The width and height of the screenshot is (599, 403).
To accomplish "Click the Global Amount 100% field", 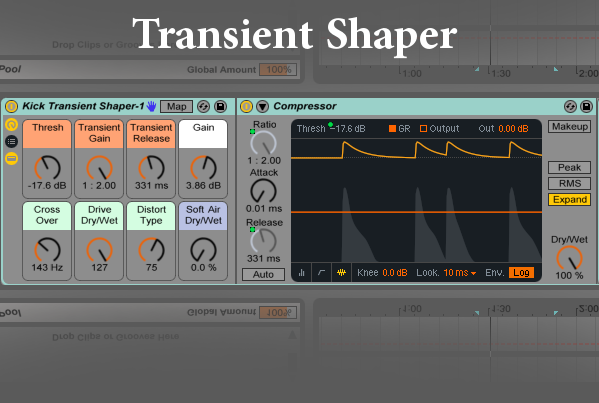I will pos(278,70).
